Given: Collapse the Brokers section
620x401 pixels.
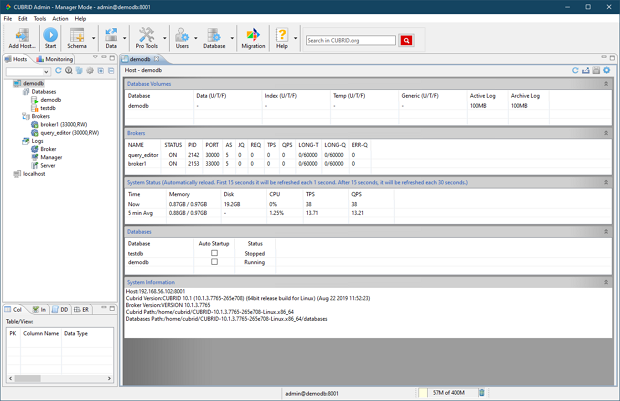Looking at the screenshot, I should (x=605, y=132).
